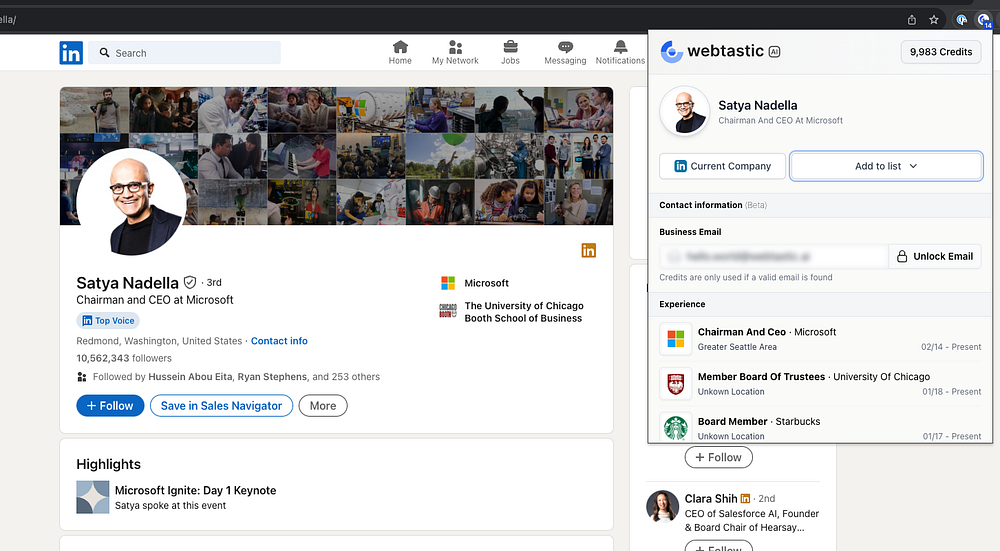Follow Satya Nadella with blue Follow button
Screen dimensions: 1000x551
point(110,406)
